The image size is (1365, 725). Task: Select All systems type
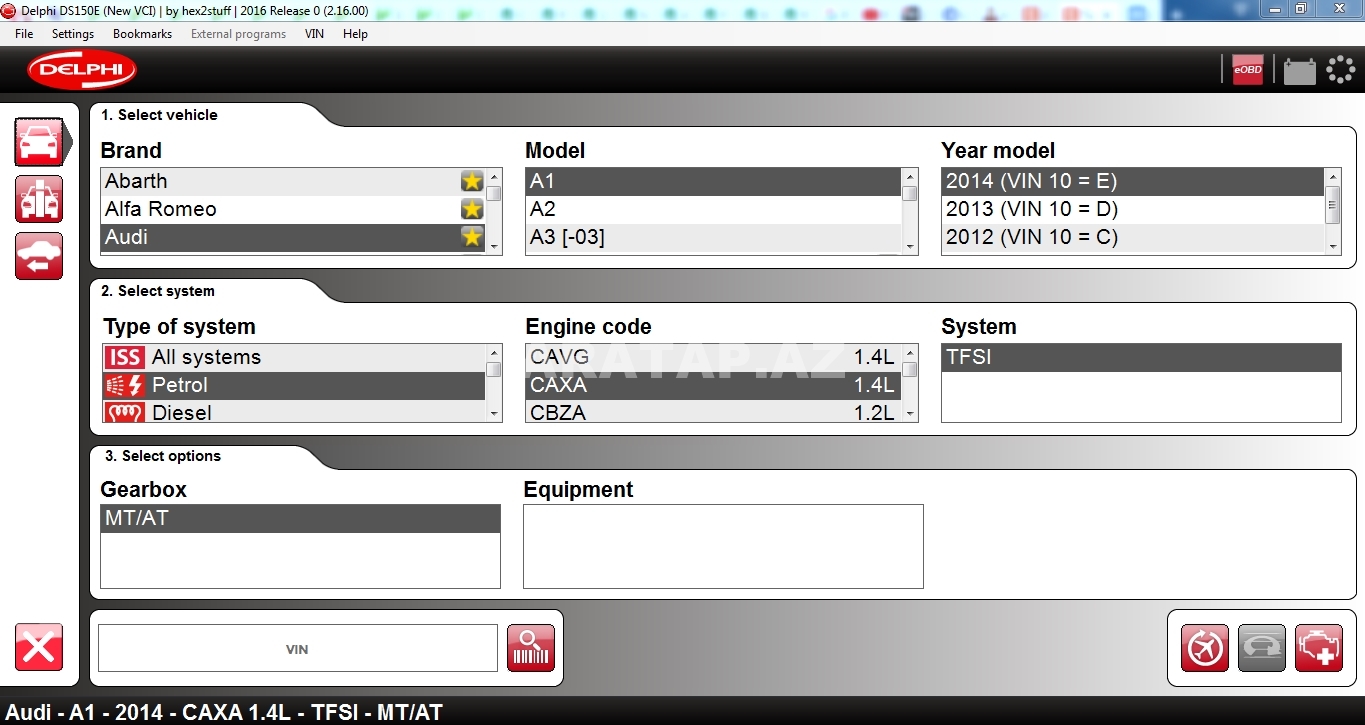[x=293, y=357]
